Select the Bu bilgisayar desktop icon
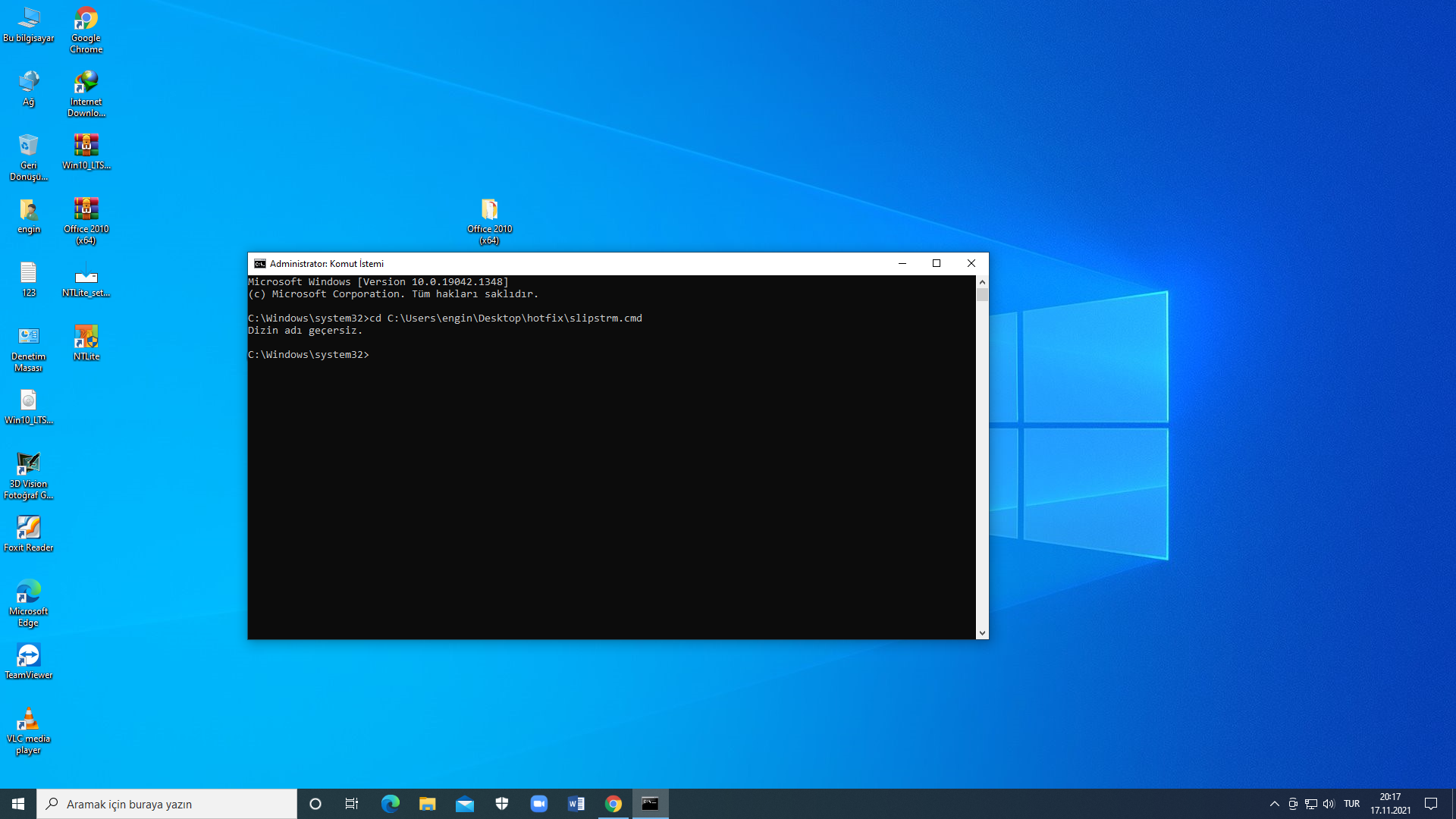The image size is (1456, 819). click(x=29, y=24)
